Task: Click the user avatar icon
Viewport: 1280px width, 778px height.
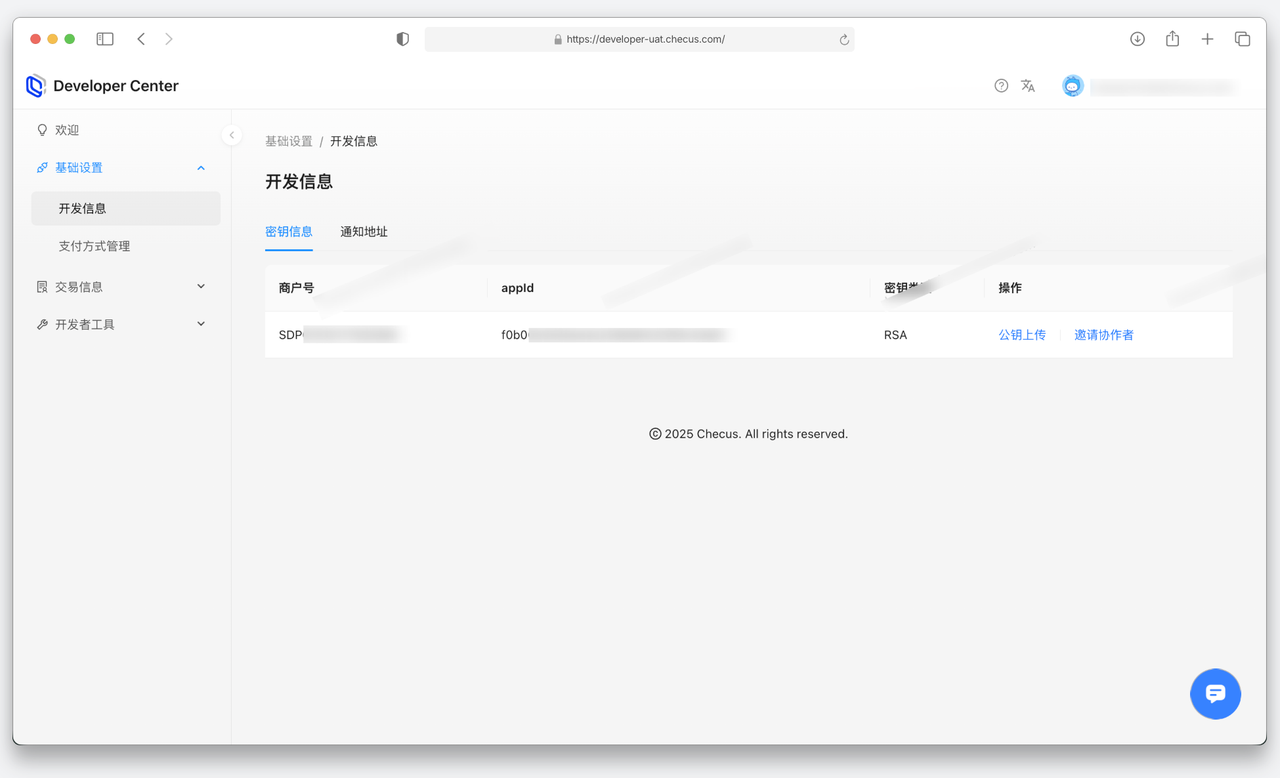Action: 1073,86
